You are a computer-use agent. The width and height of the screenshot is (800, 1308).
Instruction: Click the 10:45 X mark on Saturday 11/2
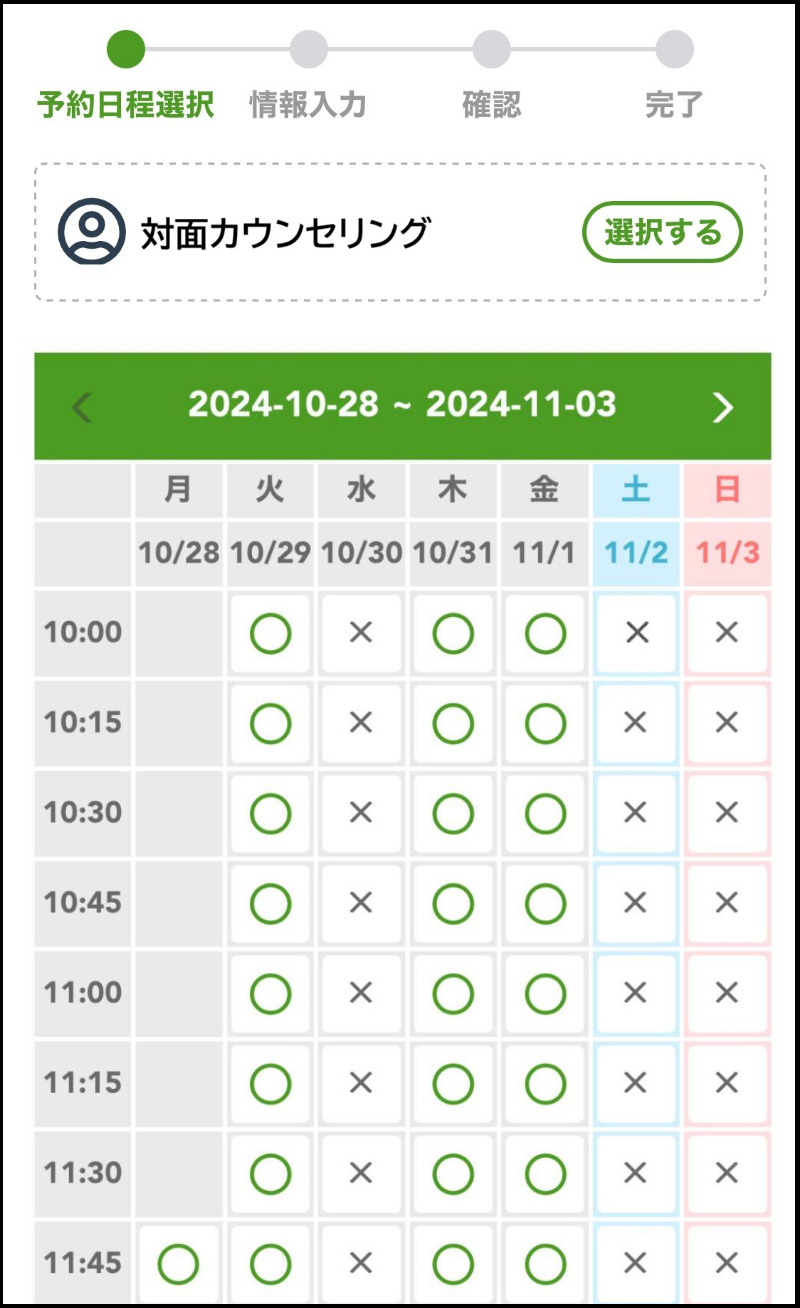[636, 903]
